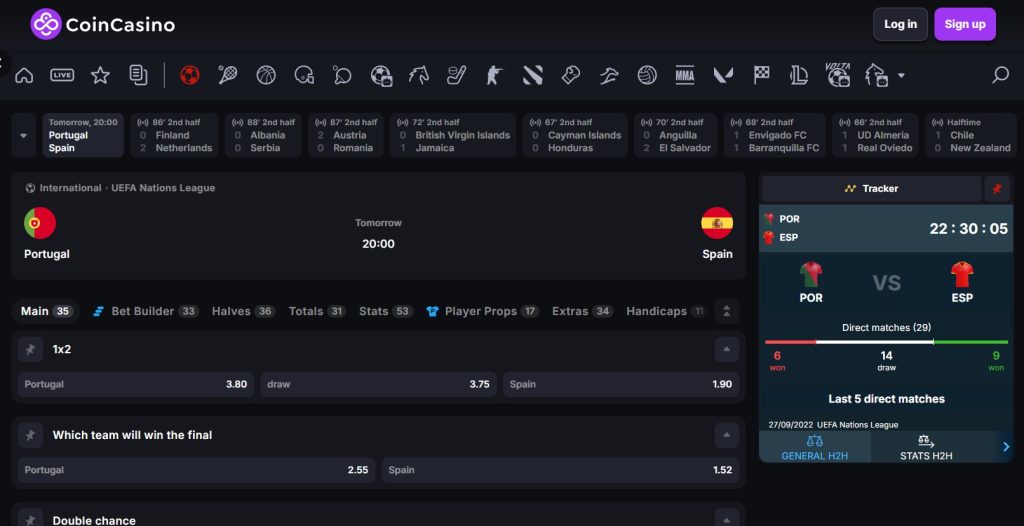Viewport: 1024px width, 526px height.
Task: Select the Greyhound racing icon
Action: pyautogui.click(x=609, y=76)
